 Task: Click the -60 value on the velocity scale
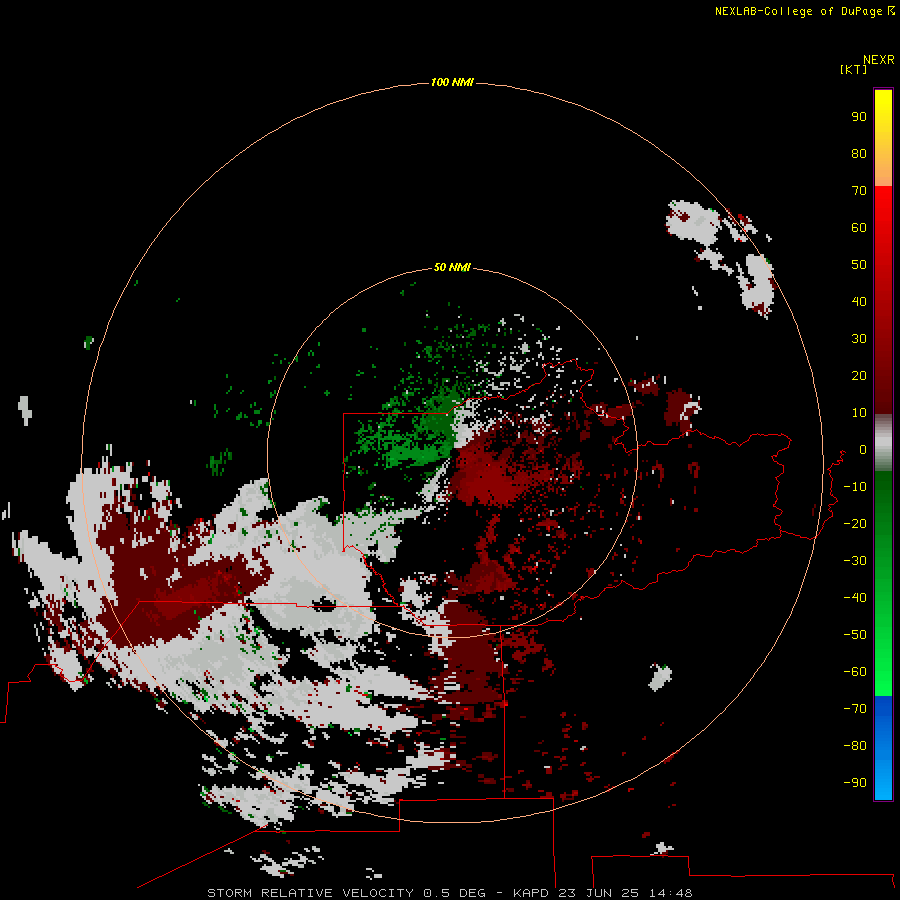[855, 672]
